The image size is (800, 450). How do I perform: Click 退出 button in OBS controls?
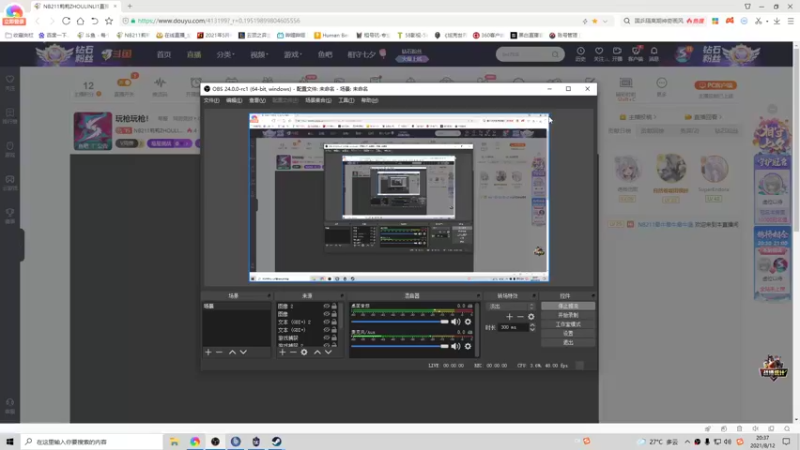point(568,343)
